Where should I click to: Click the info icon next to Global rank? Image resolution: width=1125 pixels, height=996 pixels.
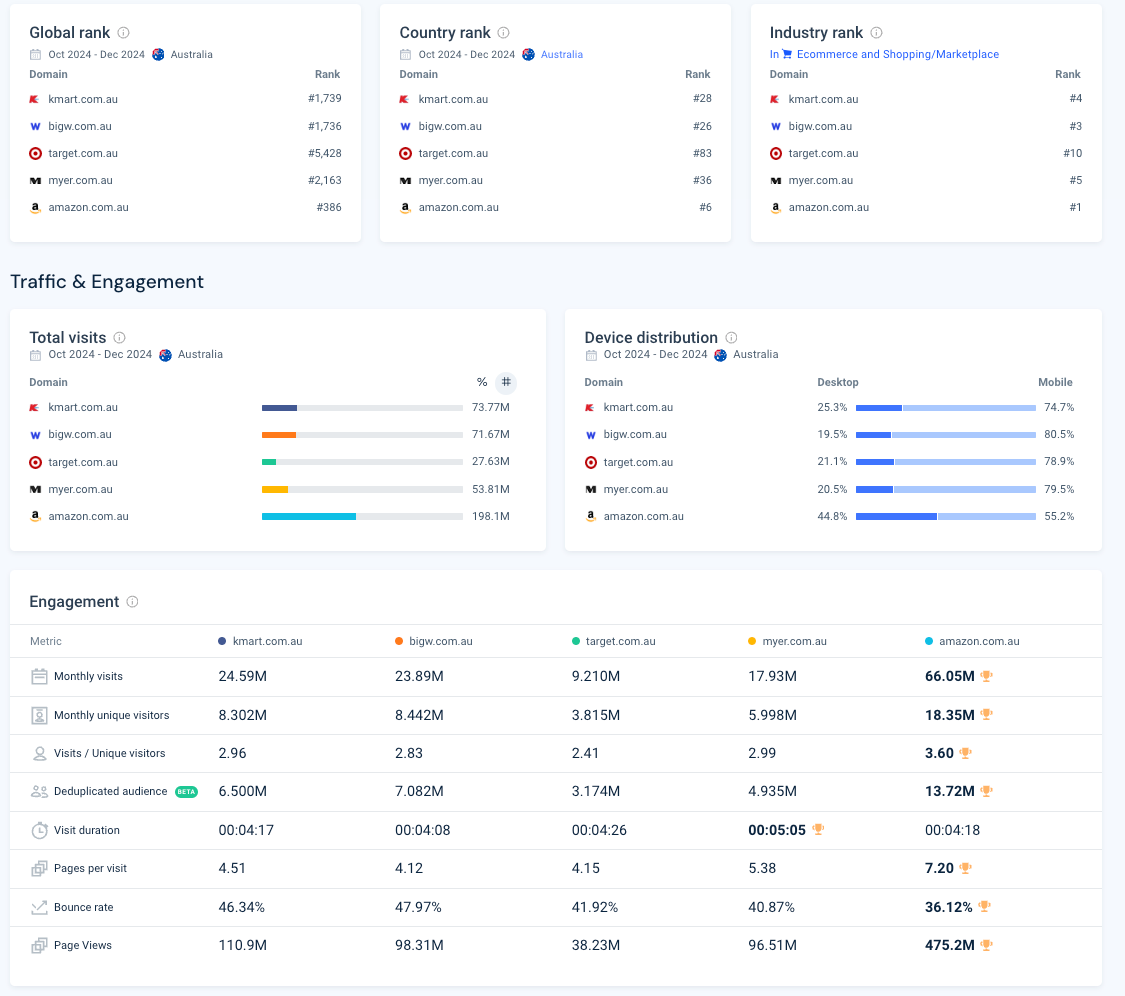pos(123,32)
